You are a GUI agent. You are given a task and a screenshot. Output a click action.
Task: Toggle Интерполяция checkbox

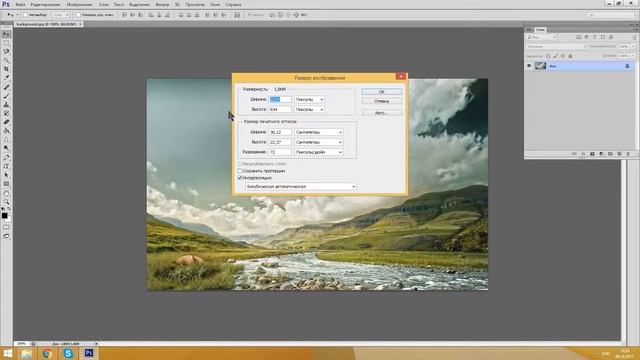[240, 178]
